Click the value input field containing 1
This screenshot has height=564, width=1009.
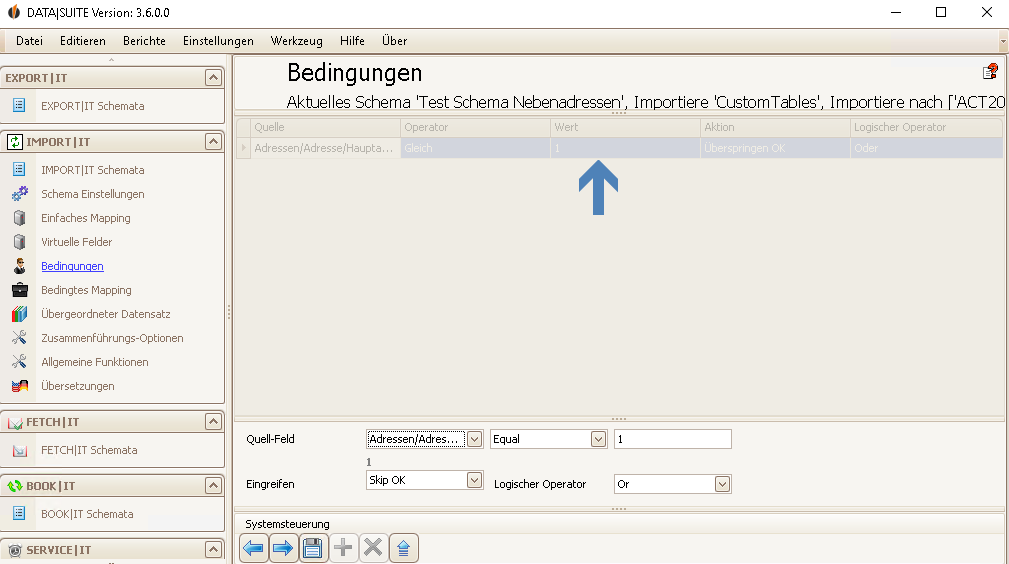[672, 439]
